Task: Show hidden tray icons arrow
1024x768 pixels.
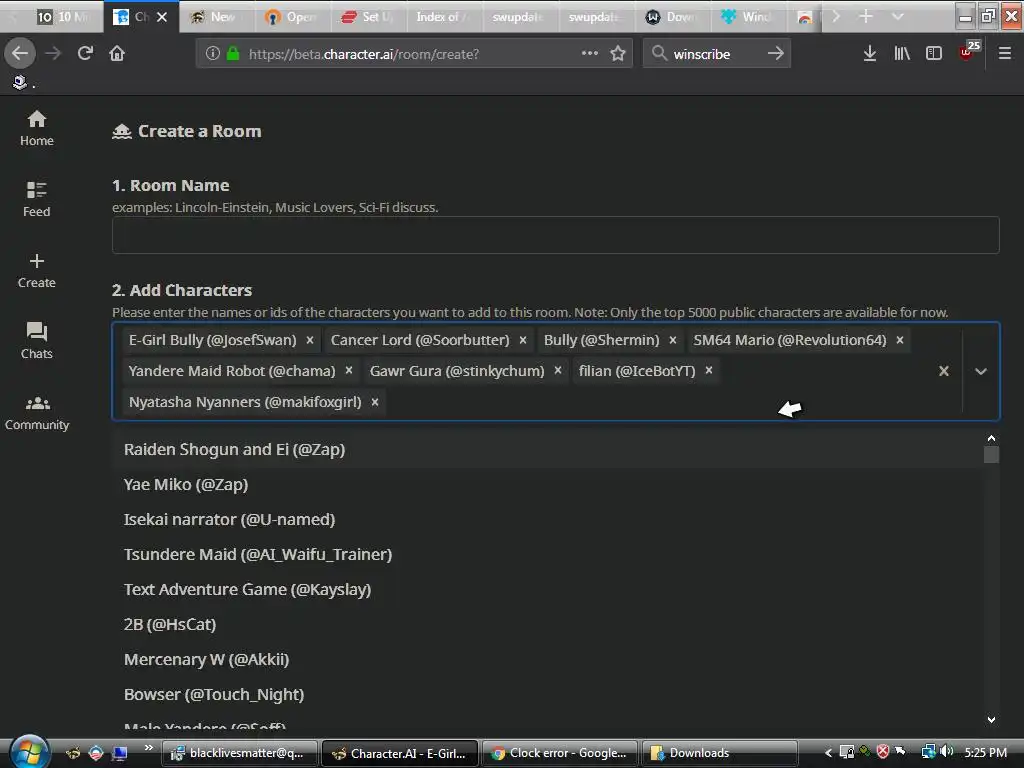Action: (827, 753)
